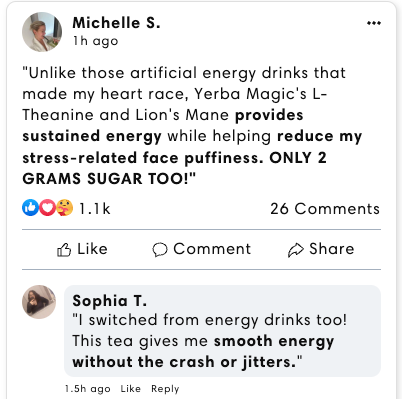Open Michelle S. profile name link
Image resolution: width=402 pixels, height=399 pixels.
(x=116, y=23)
